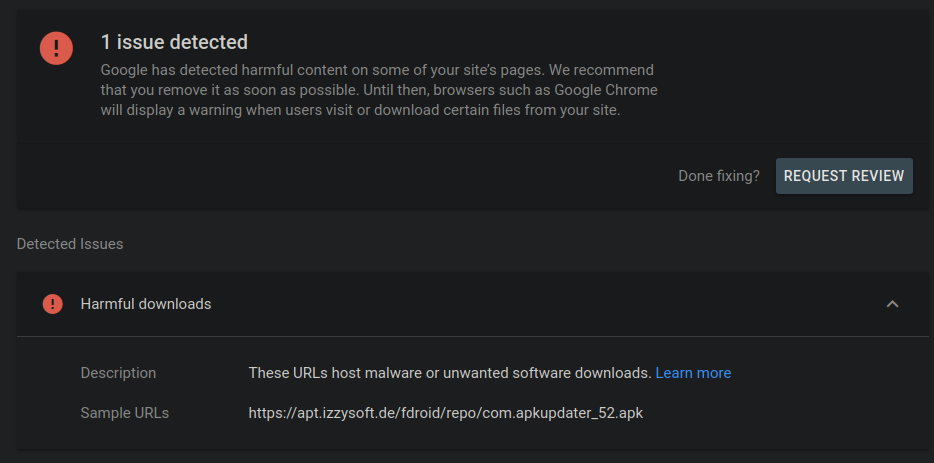Click the Sample URLs field label
This screenshot has height=463, width=934.
tap(124, 412)
